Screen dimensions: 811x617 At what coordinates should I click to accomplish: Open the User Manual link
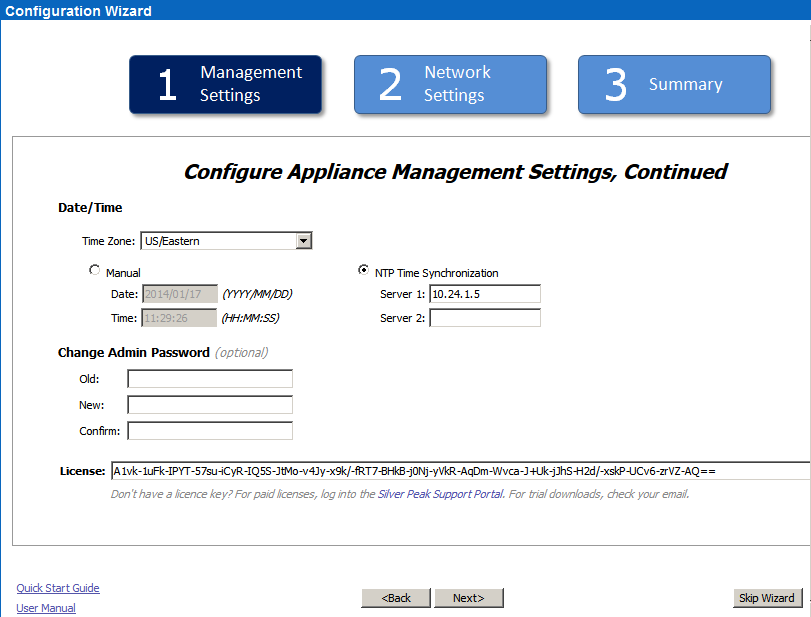point(46,608)
